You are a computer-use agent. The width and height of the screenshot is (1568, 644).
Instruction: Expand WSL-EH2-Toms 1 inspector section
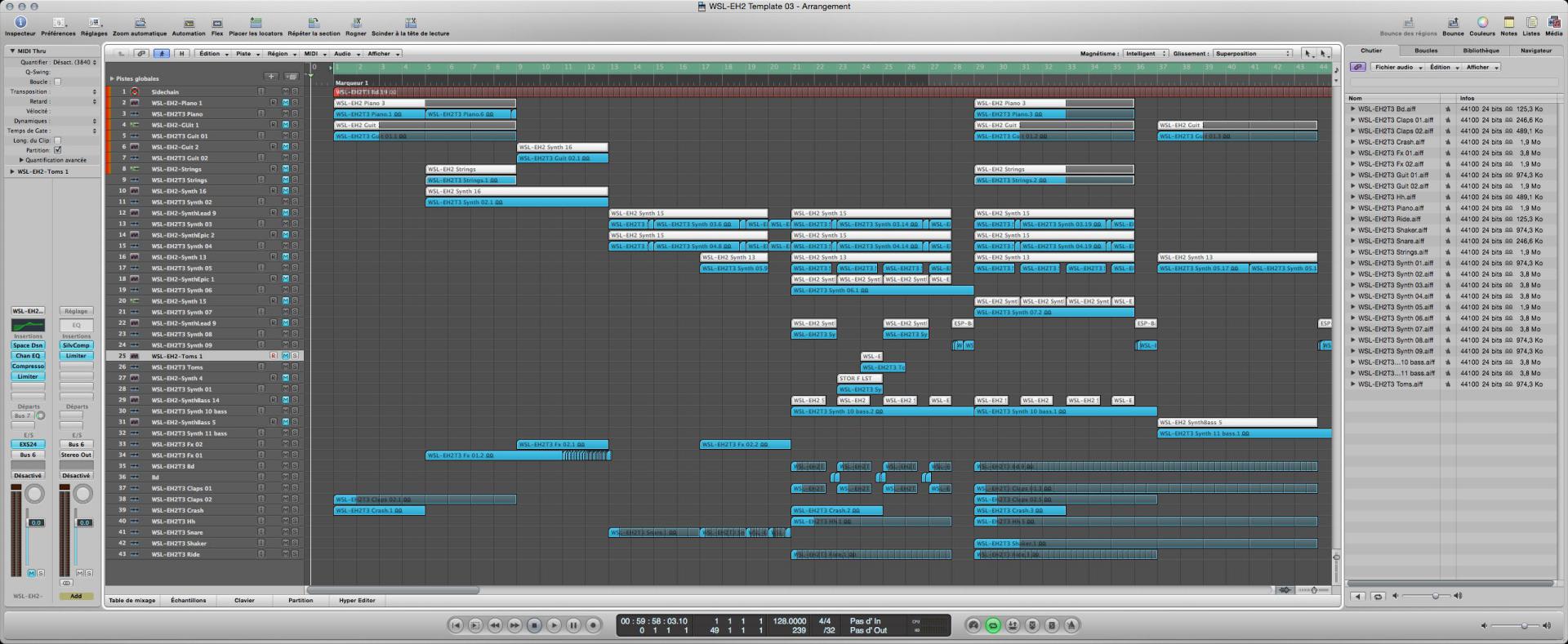[12, 171]
